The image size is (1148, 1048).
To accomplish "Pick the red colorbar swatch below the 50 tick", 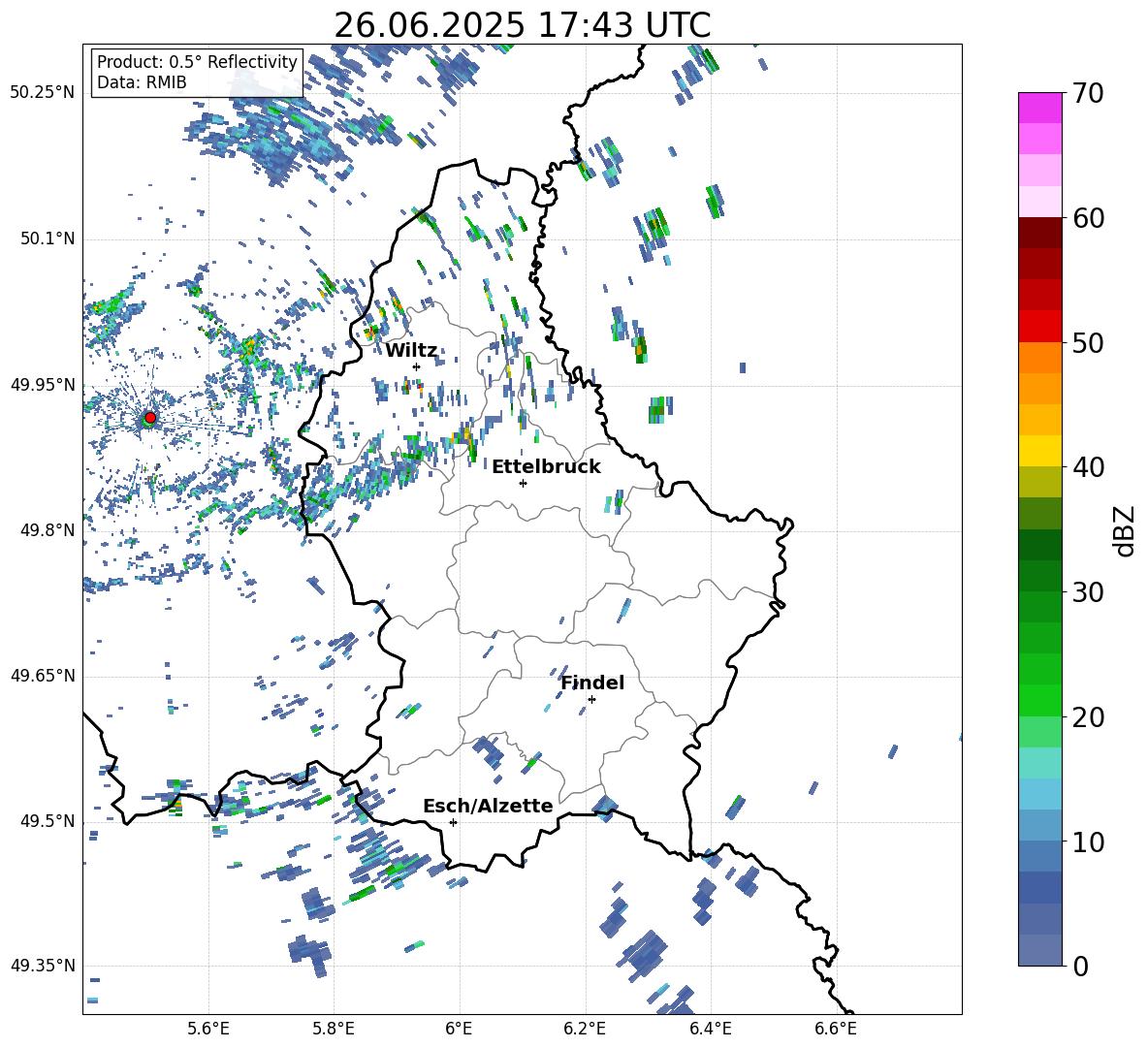I will pyautogui.click(x=1039, y=327).
